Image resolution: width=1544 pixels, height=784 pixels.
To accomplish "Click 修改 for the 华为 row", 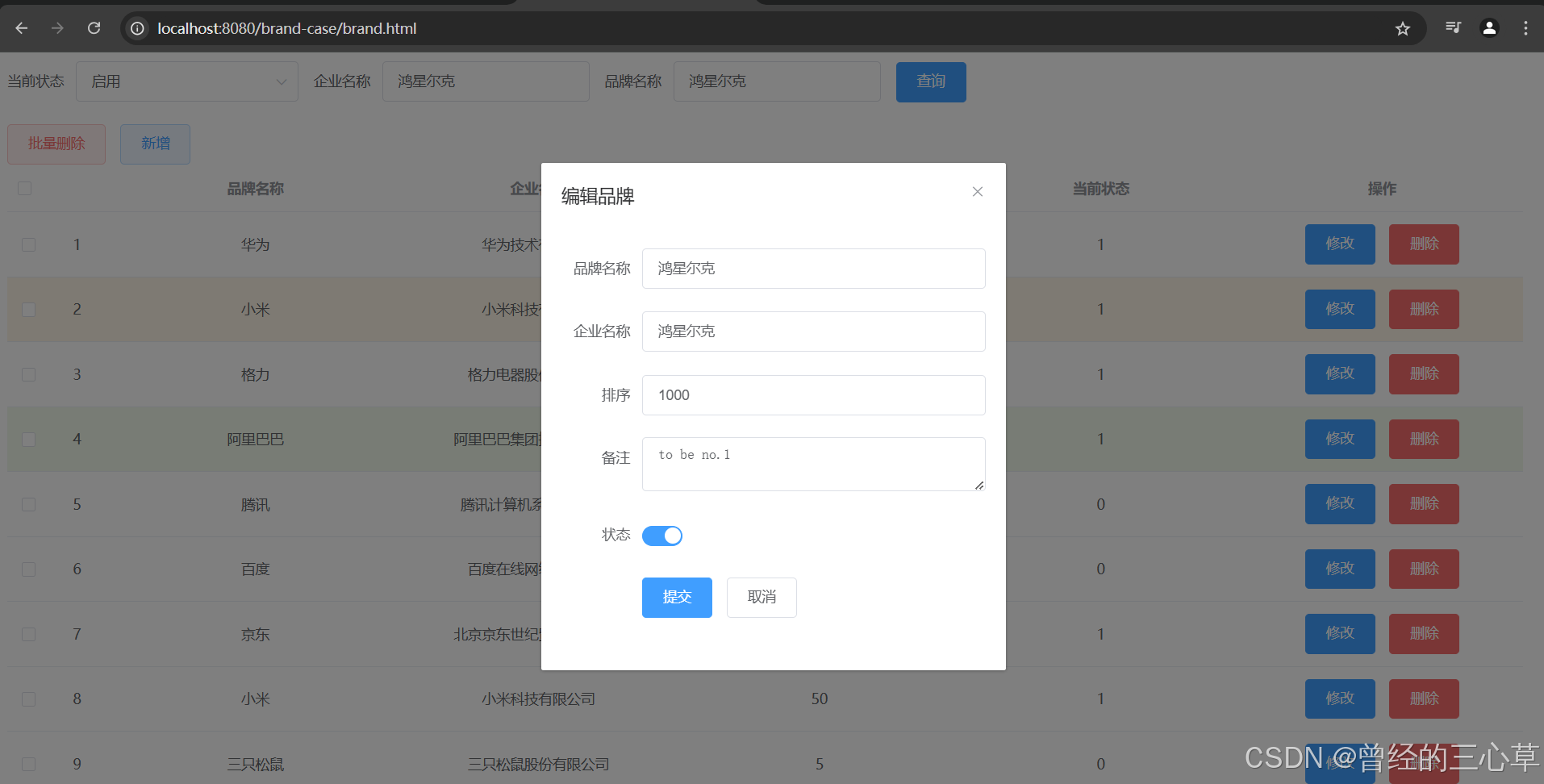I will pos(1340,244).
